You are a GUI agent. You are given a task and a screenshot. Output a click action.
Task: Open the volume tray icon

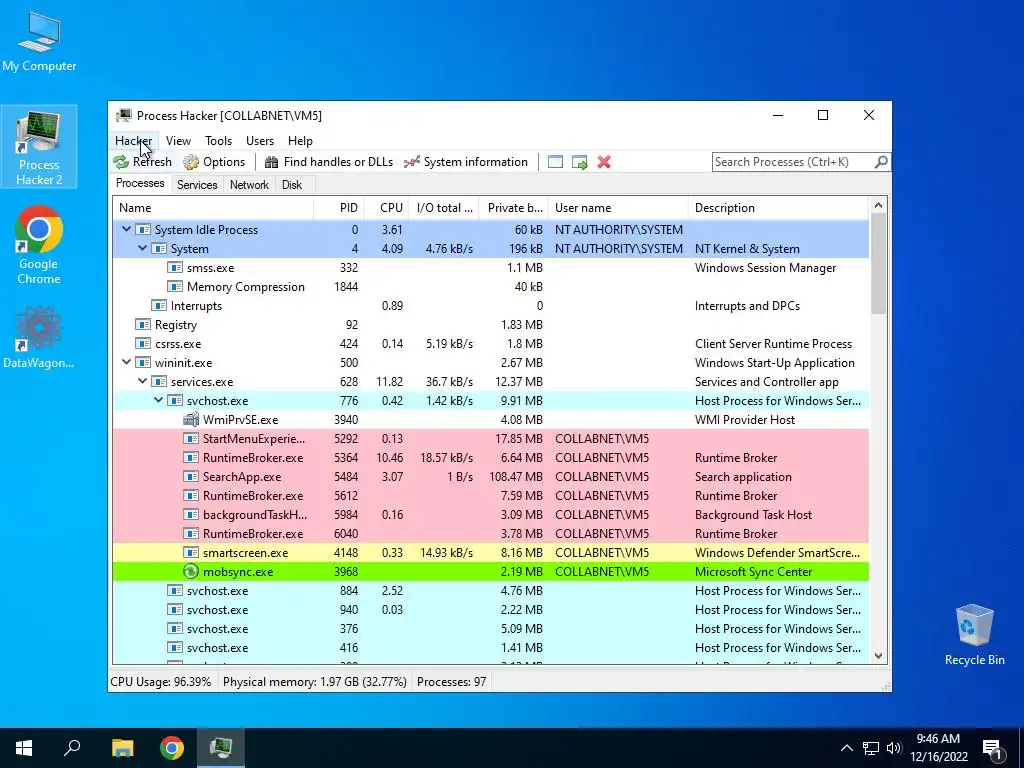point(894,748)
